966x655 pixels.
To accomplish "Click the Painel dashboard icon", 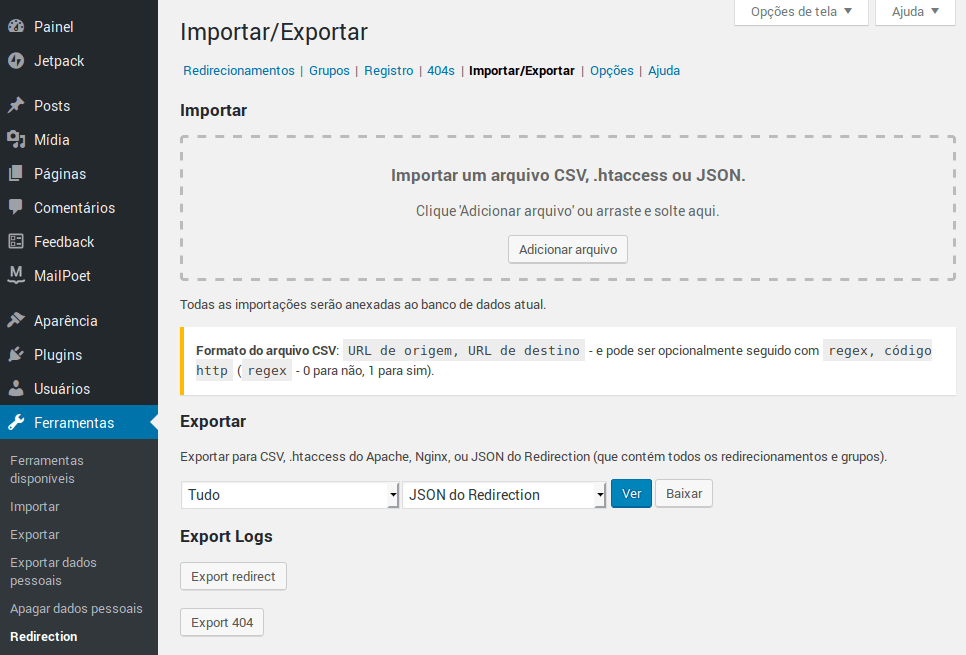I will pyautogui.click(x=16, y=26).
